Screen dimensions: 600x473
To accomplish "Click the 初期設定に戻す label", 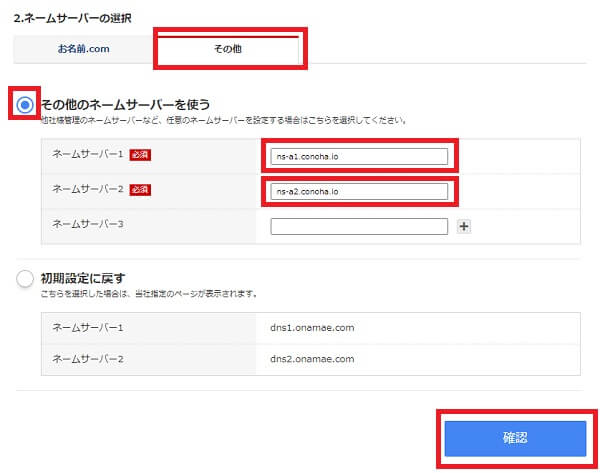I will click(x=83, y=278).
